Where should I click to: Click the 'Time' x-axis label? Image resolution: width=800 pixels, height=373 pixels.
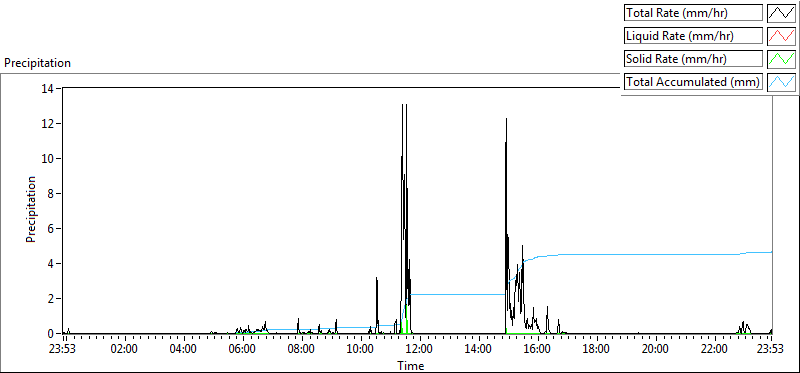pyautogui.click(x=411, y=365)
